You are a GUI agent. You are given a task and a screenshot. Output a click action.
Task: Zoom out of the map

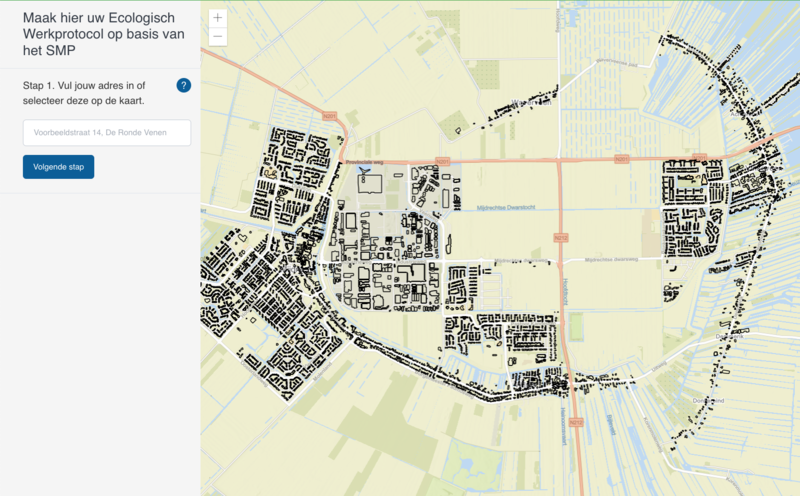tap(218, 37)
